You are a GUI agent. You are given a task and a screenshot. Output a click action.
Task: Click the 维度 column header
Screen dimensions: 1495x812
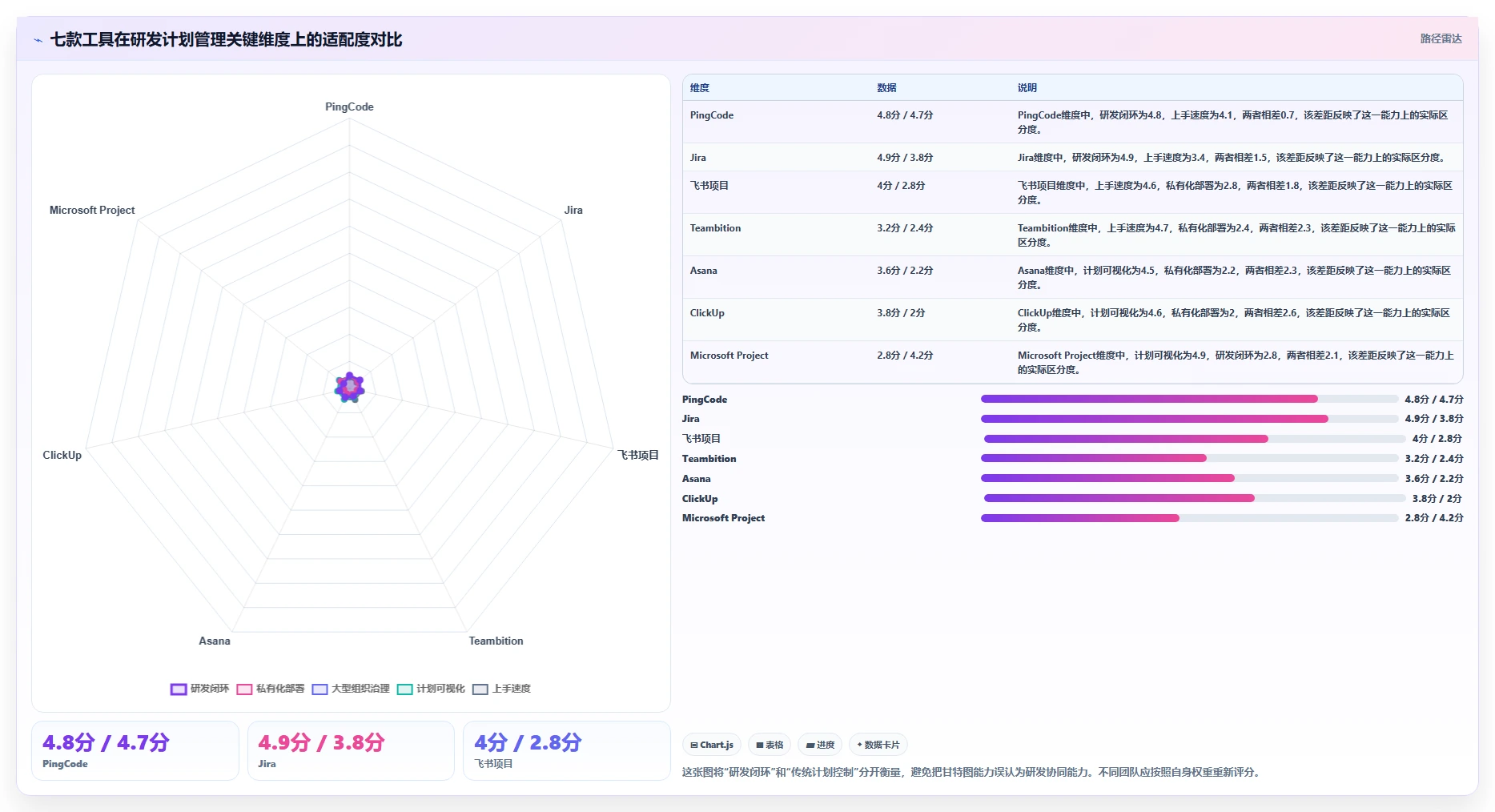[x=700, y=88]
